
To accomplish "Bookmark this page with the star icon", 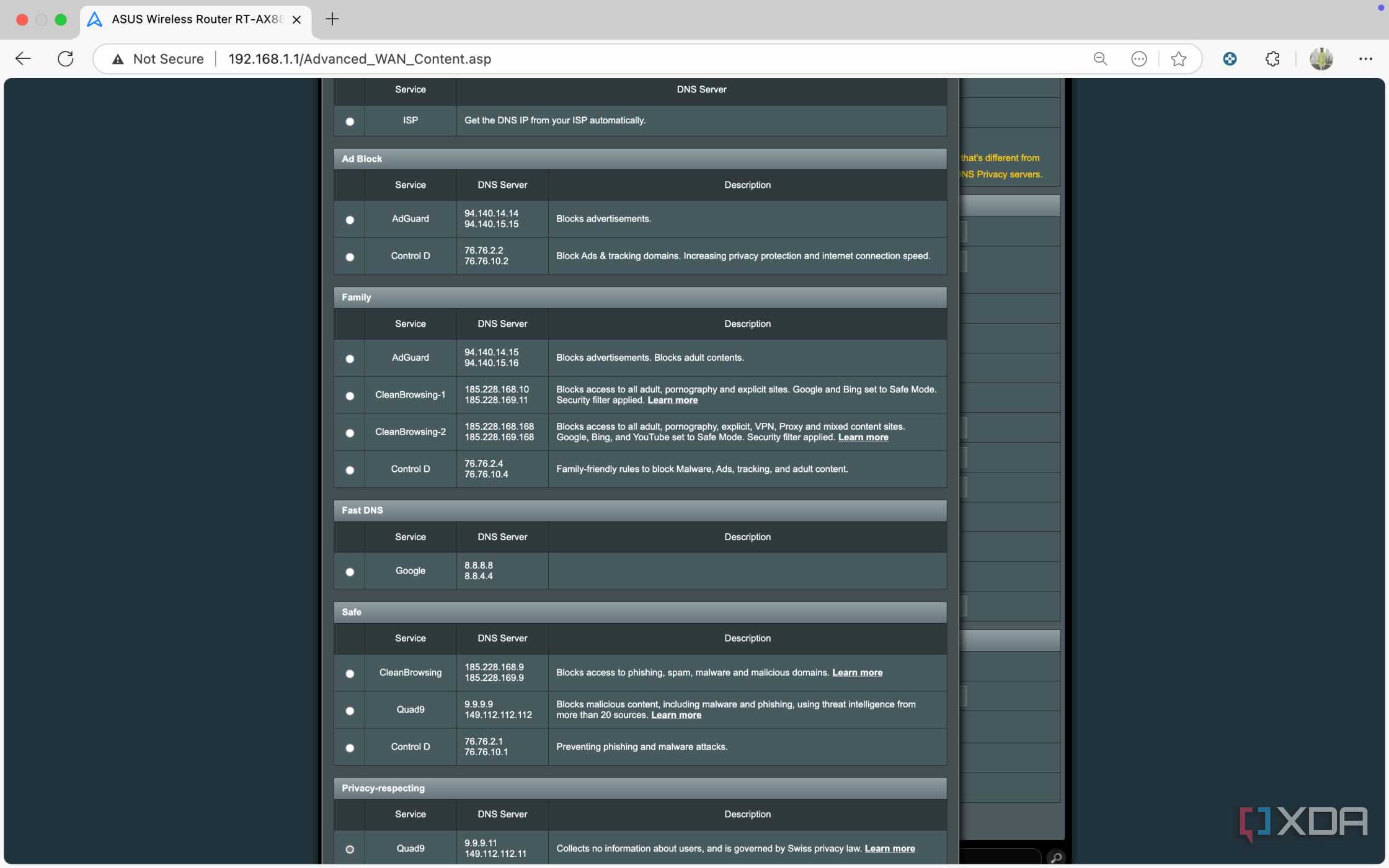I will pyautogui.click(x=1178, y=59).
